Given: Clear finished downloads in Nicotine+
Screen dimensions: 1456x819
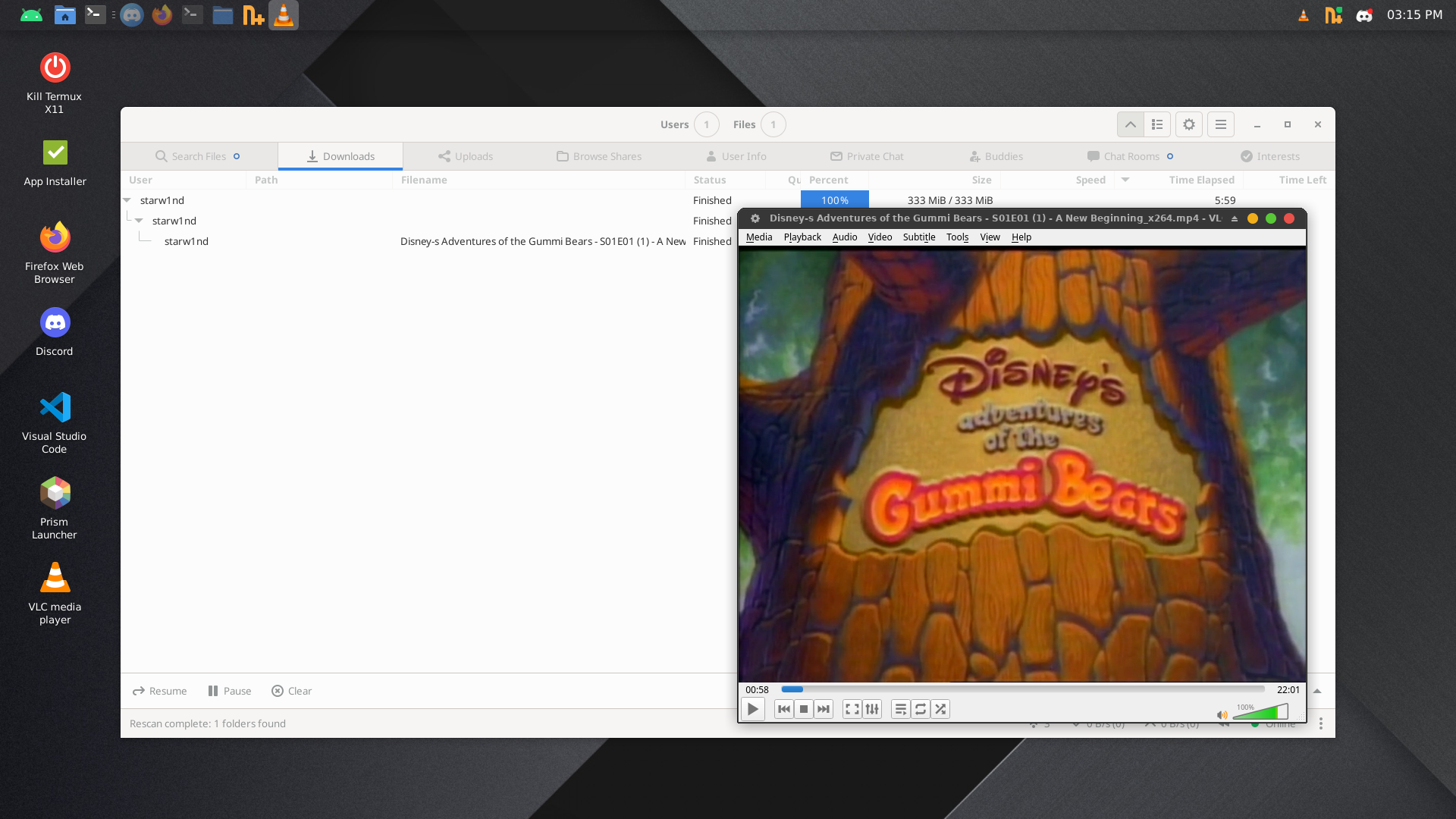Looking at the screenshot, I should pos(291,691).
